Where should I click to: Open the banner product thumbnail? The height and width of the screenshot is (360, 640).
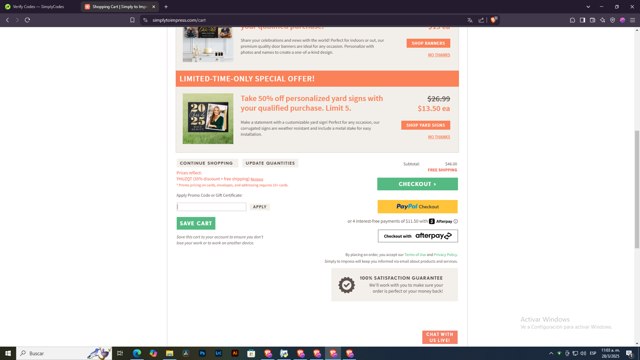click(208, 44)
